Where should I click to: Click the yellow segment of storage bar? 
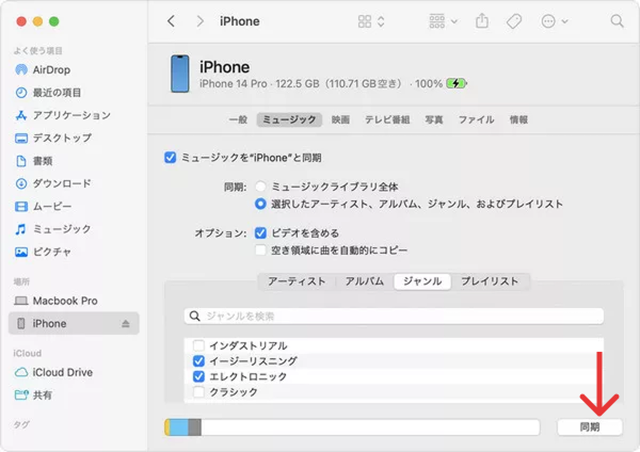(167, 427)
